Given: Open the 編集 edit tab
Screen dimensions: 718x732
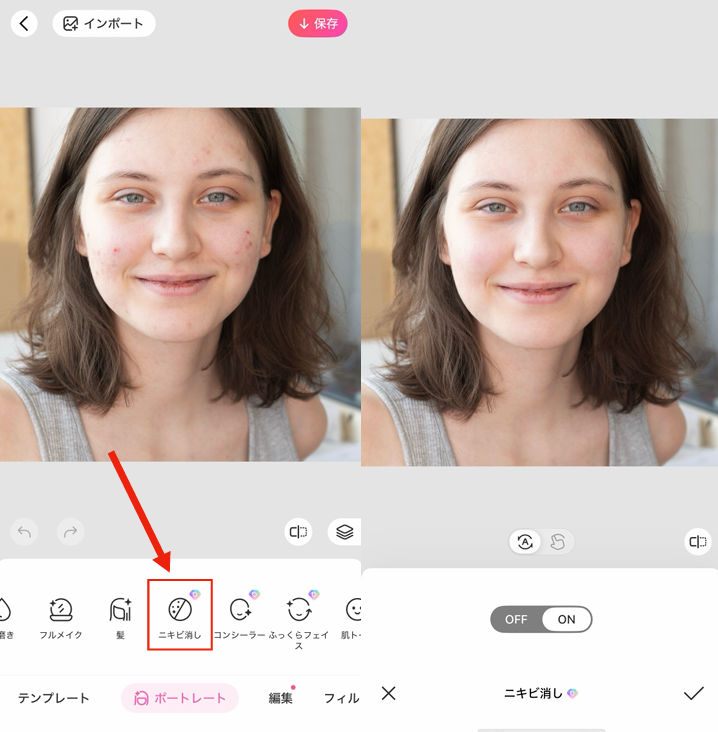Looking at the screenshot, I should tap(281, 698).
